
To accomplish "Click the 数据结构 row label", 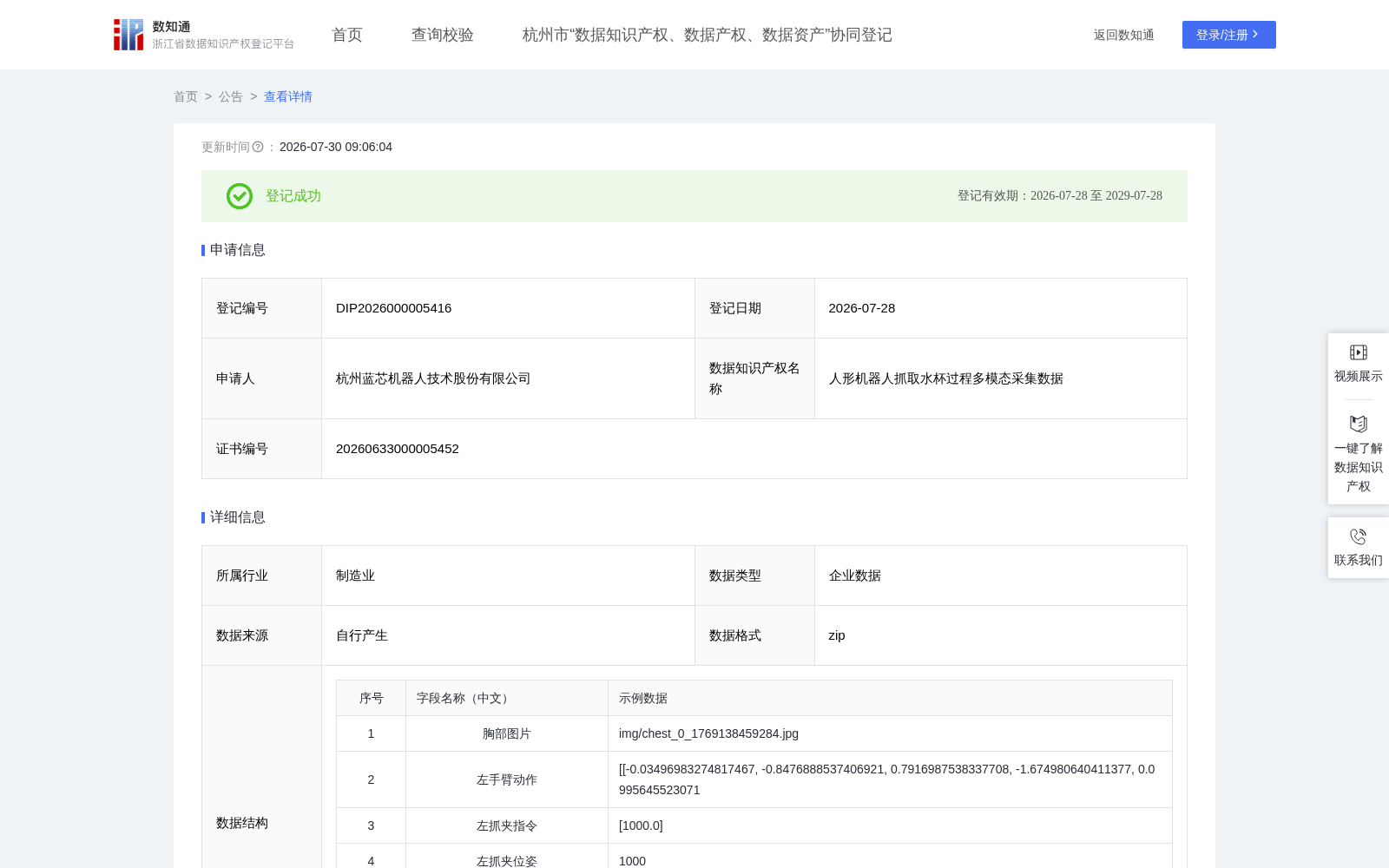I will [242, 823].
